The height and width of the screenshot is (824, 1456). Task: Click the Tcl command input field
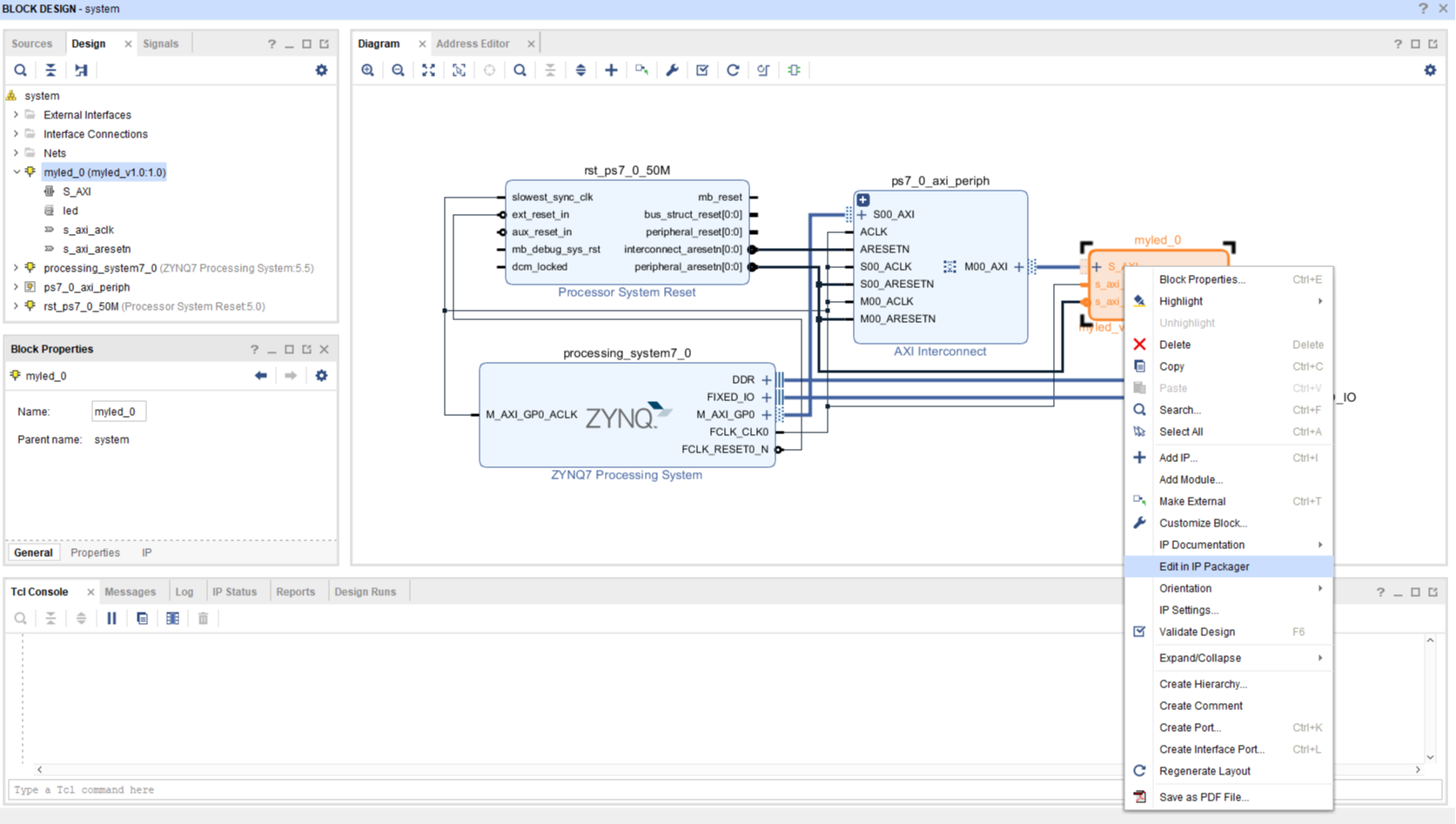pyautogui.click(x=725, y=790)
